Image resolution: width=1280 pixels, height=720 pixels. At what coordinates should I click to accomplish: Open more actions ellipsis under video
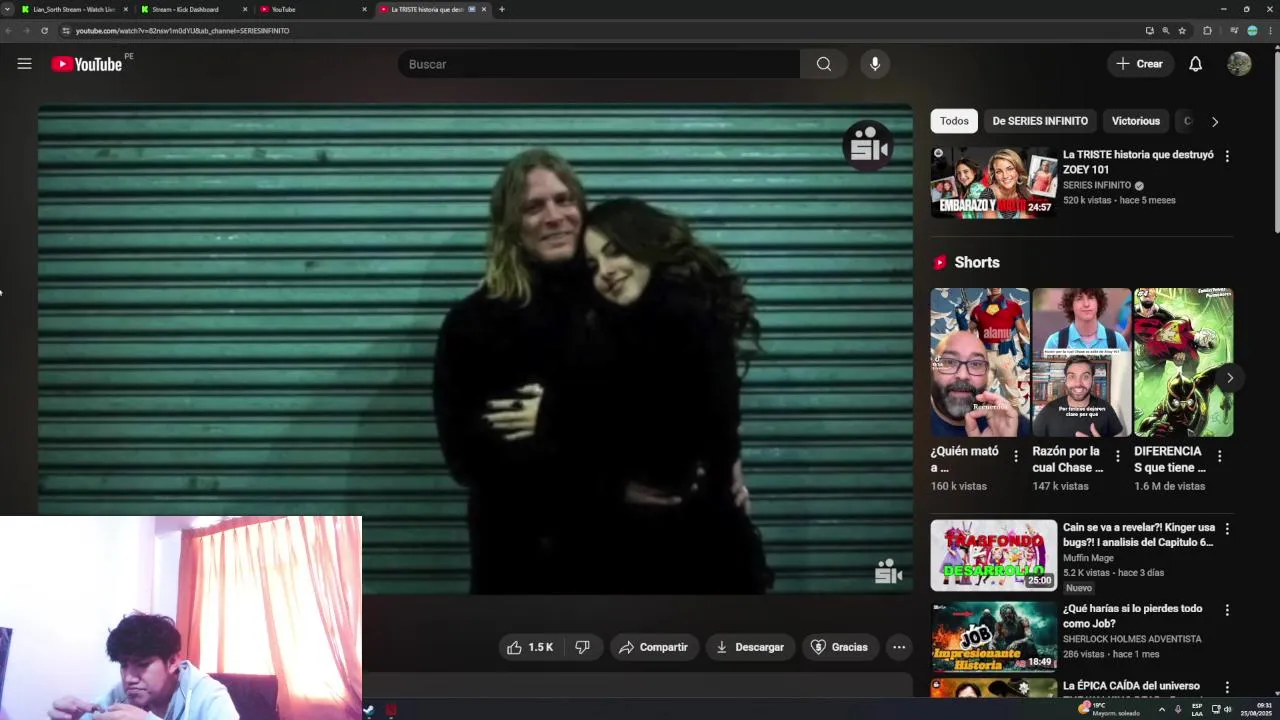point(899,647)
